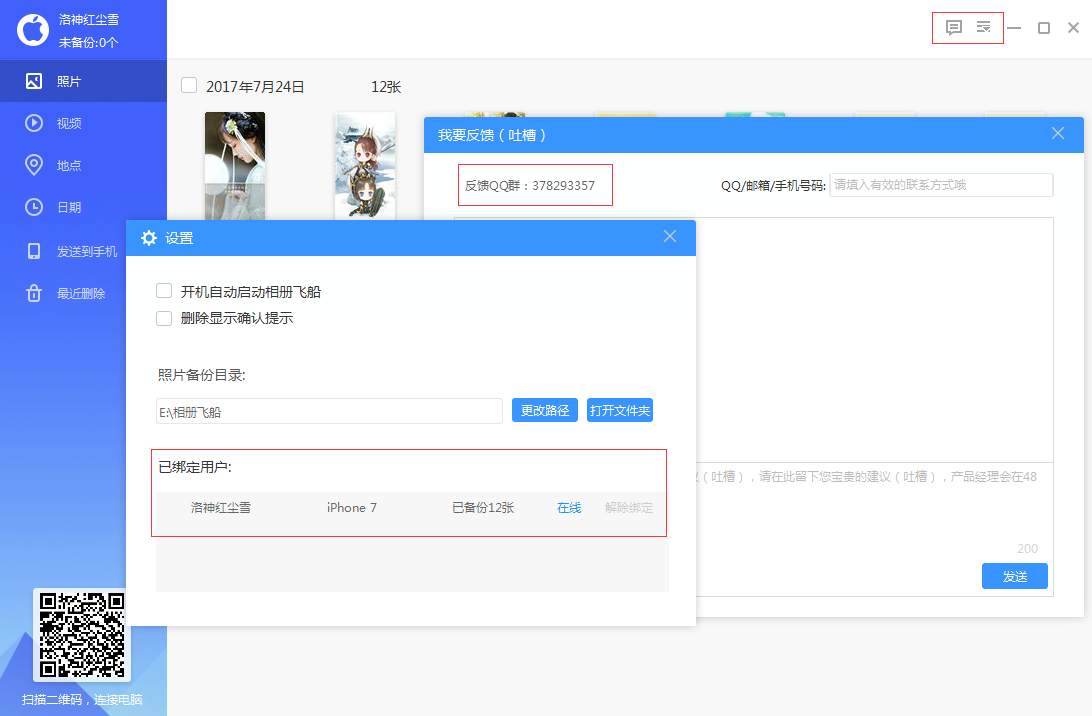The image size is (1092, 716).
Task: Click the app logo avatar in sidebar
Action: (x=33, y=30)
